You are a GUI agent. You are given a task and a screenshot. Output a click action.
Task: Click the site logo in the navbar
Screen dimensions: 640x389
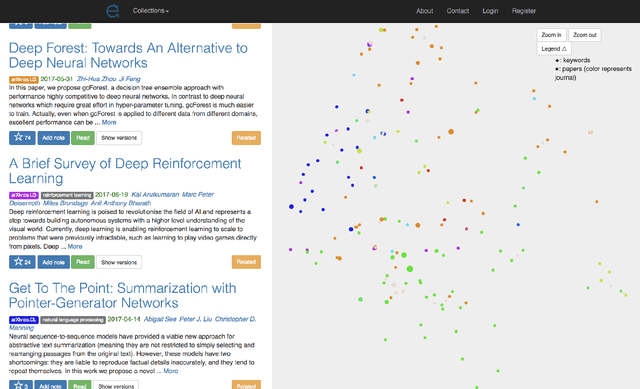click(x=113, y=11)
